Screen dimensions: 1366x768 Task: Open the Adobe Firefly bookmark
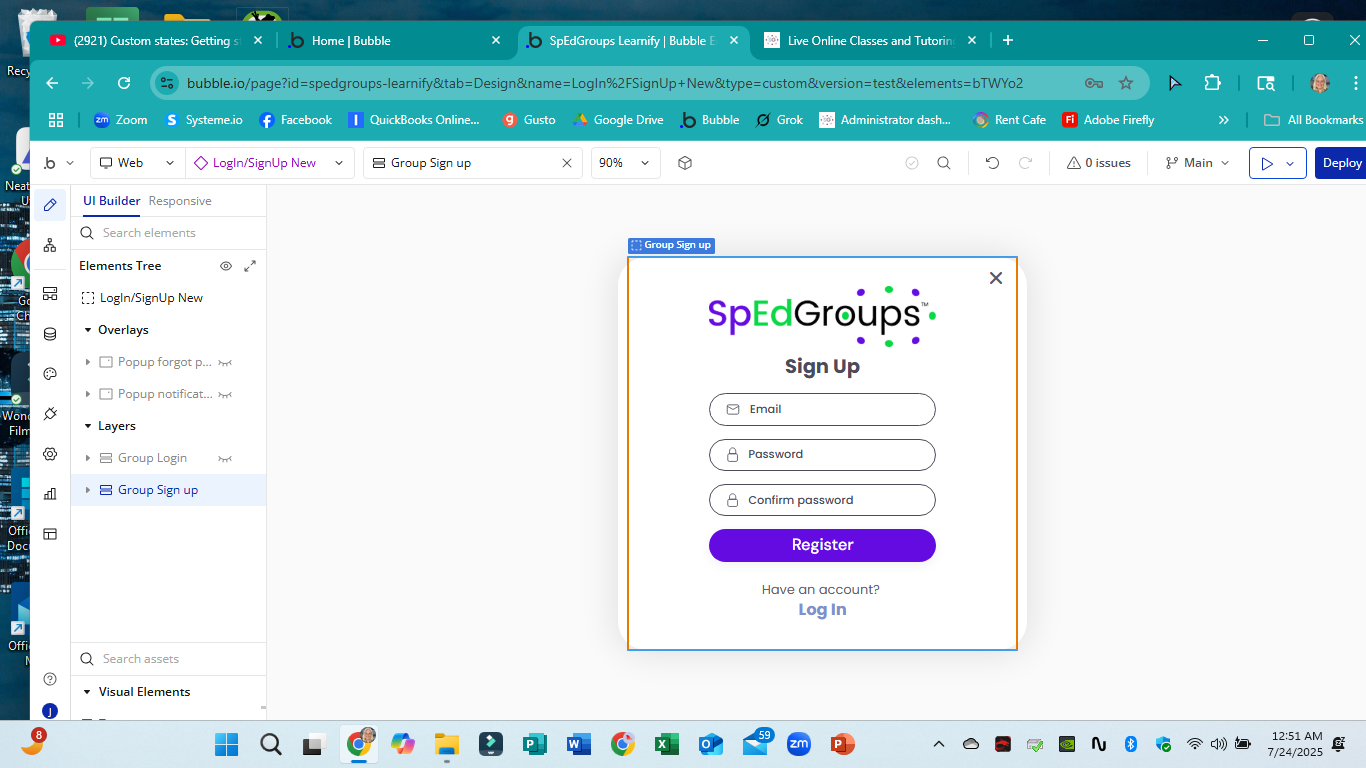tap(1108, 120)
